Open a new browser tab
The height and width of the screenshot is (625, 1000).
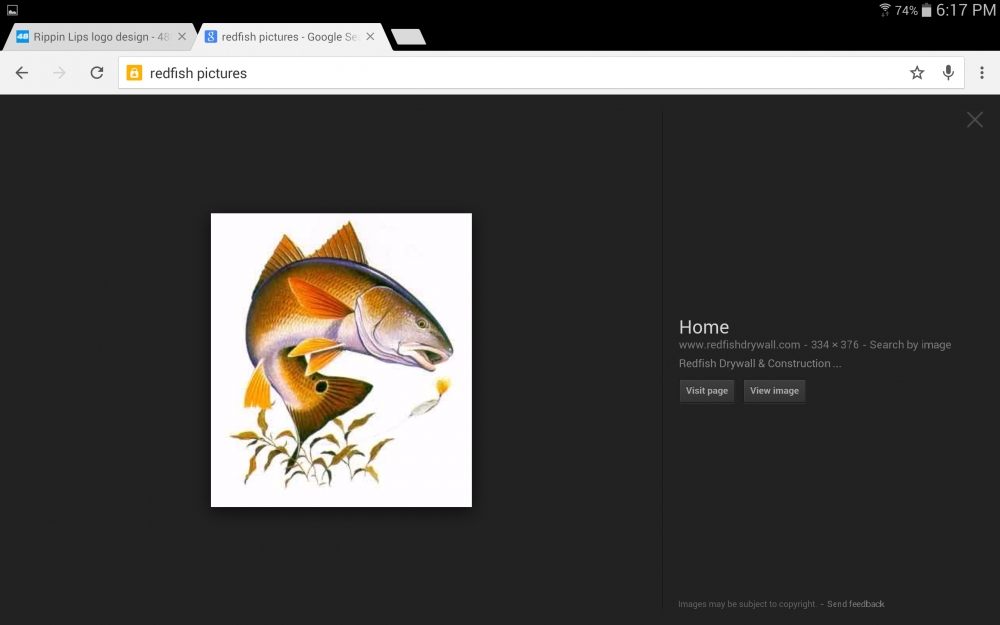408,37
